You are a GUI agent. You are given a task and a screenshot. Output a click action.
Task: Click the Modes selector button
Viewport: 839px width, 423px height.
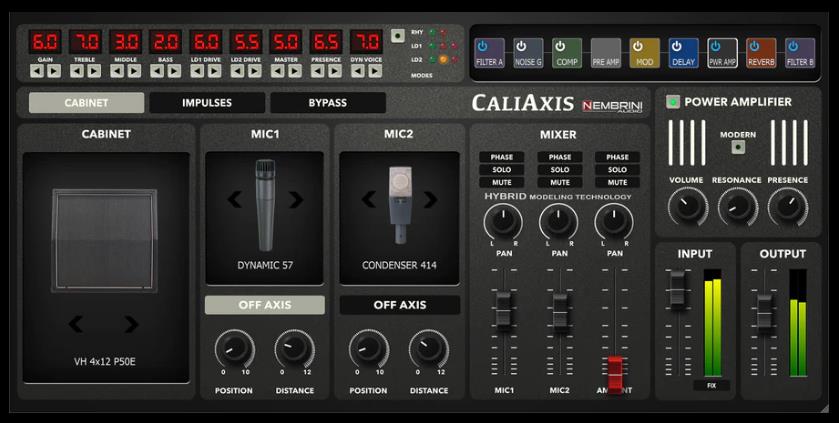(x=398, y=36)
